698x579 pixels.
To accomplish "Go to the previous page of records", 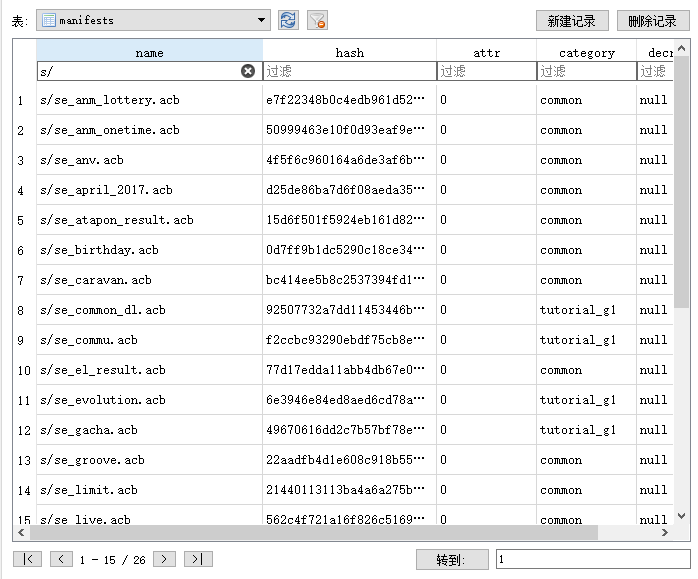I will 61,559.
